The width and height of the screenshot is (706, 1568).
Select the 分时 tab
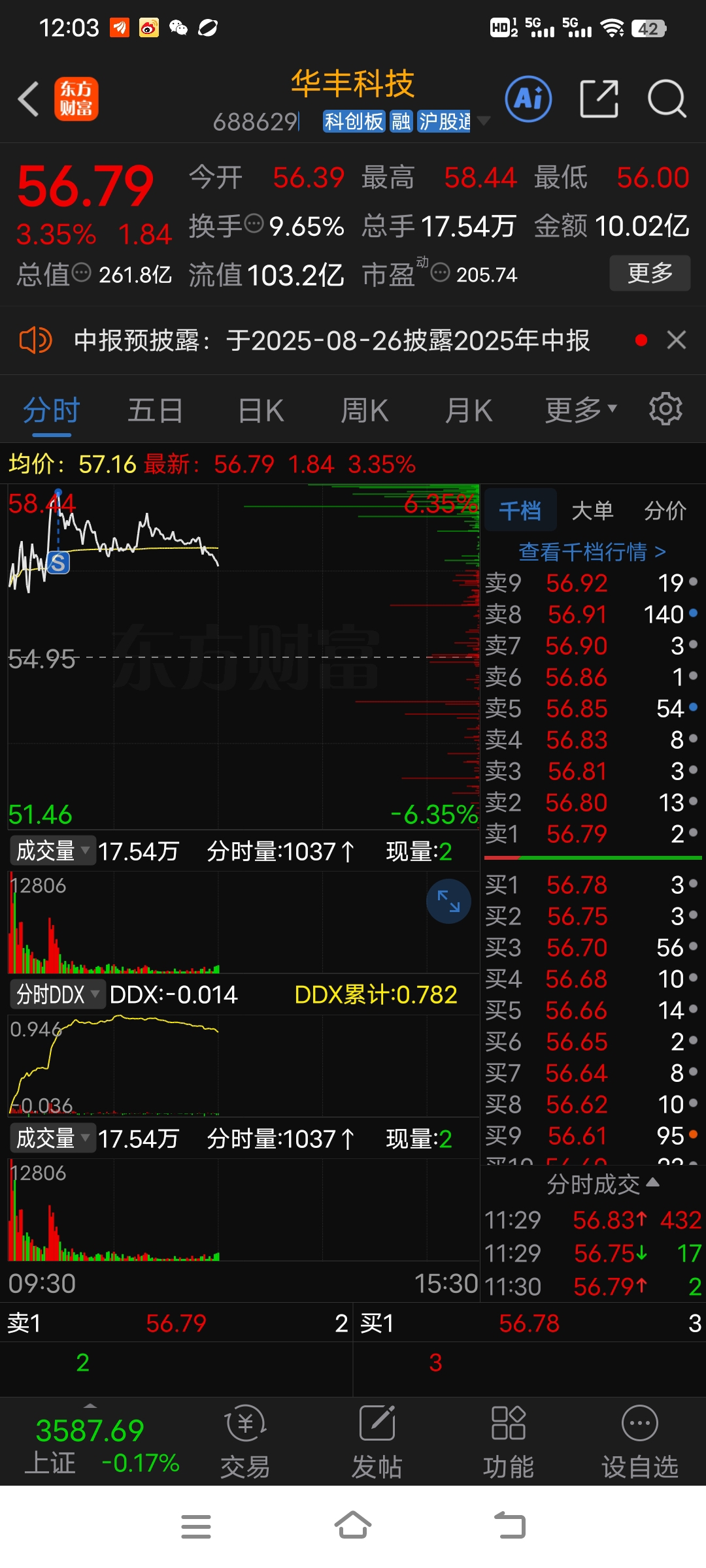[x=52, y=410]
